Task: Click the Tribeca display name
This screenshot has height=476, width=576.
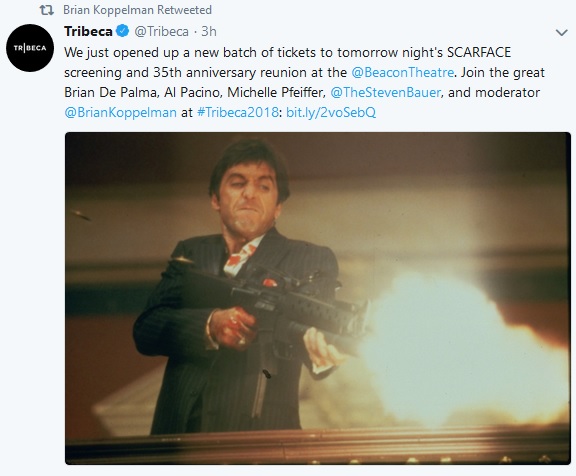Action: point(88,32)
